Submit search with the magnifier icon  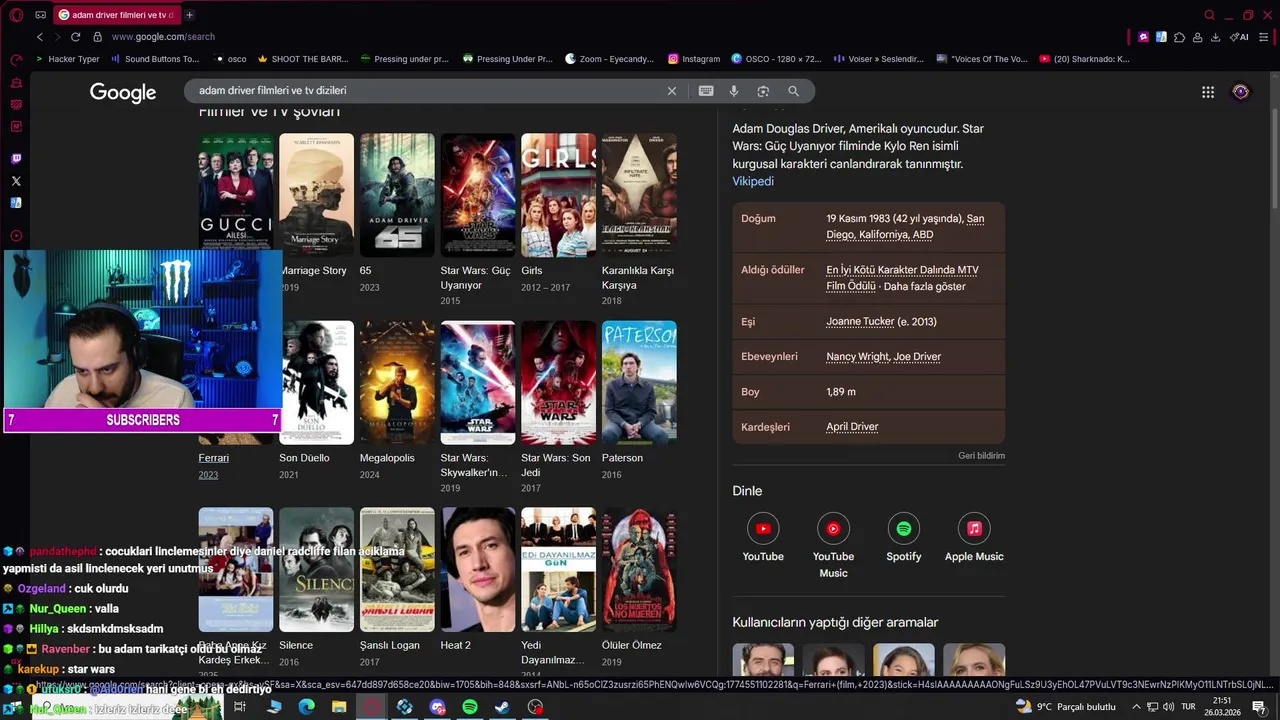[793, 91]
